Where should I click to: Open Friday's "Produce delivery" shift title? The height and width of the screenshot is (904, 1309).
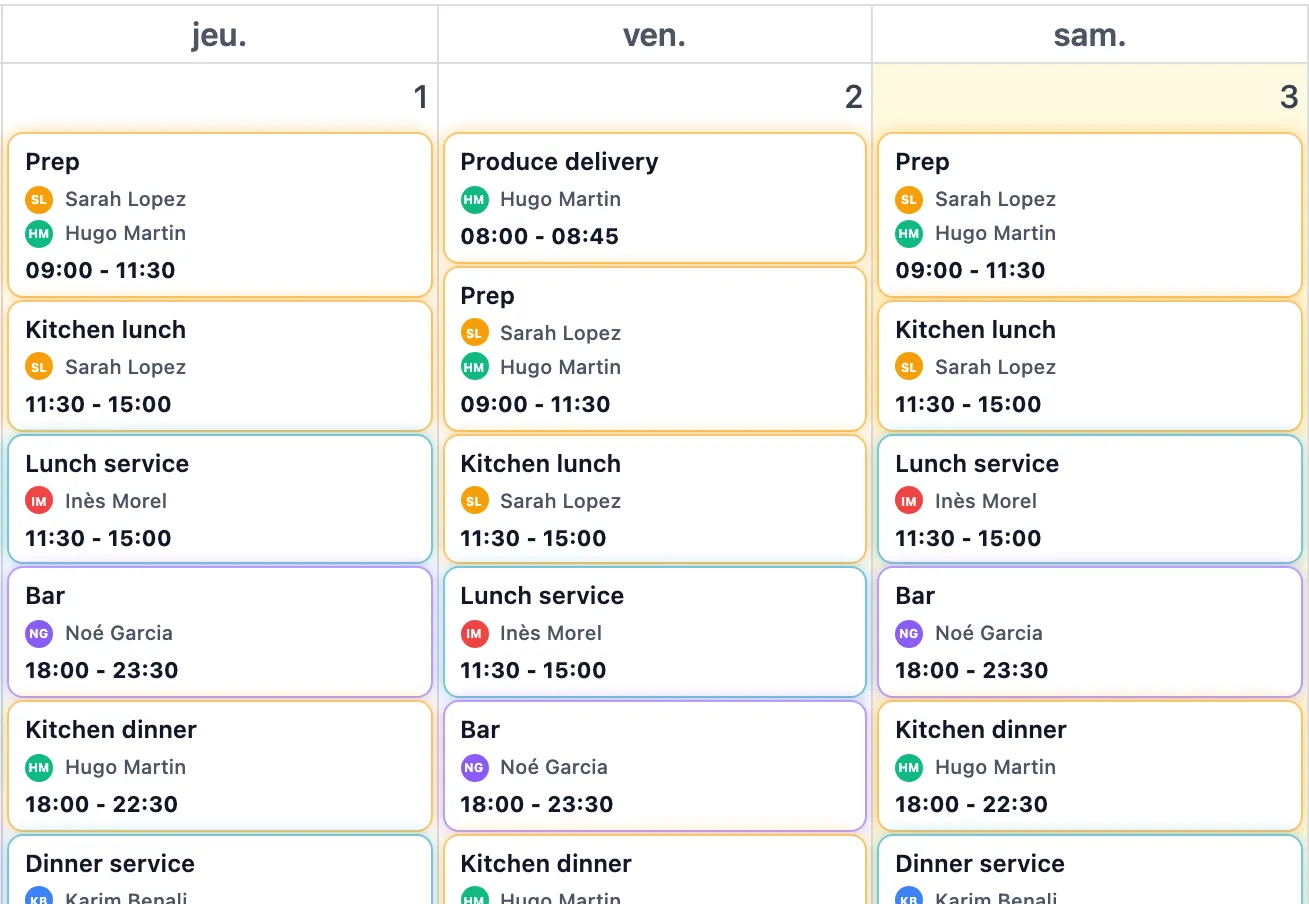(559, 162)
